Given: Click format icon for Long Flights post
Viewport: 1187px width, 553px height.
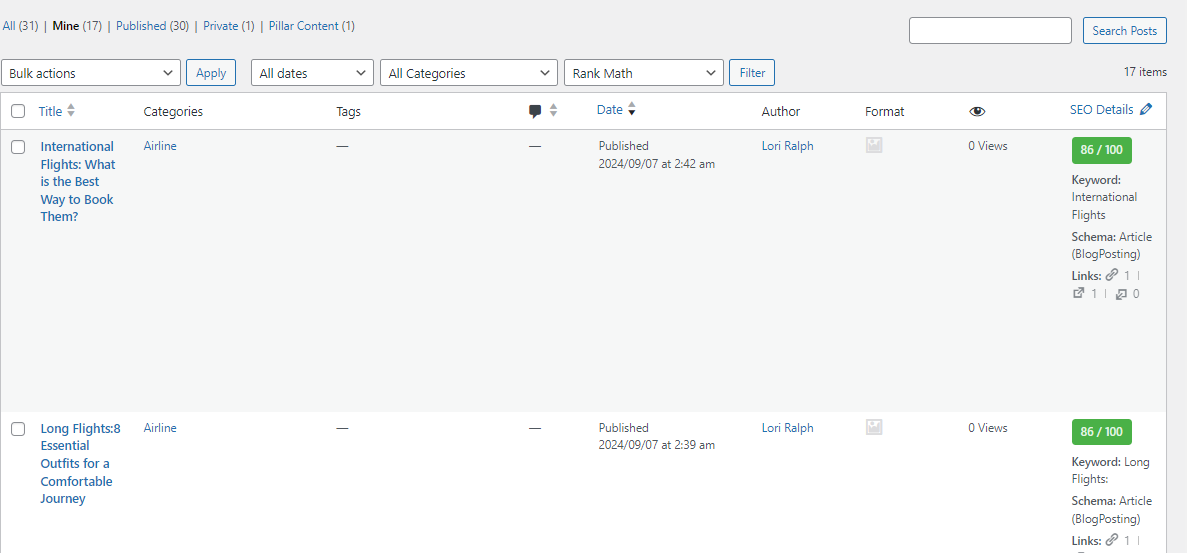Looking at the screenshot, I should (874, 428).
